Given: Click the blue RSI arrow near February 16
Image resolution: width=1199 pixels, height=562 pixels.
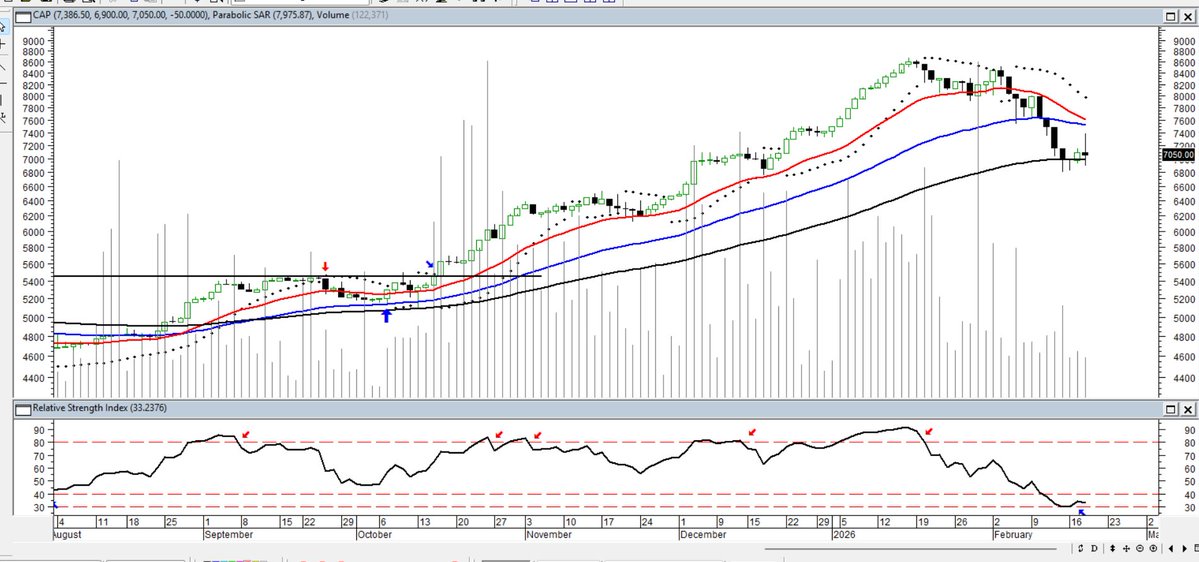Looking at the screenshot, I should point(1081,513).
